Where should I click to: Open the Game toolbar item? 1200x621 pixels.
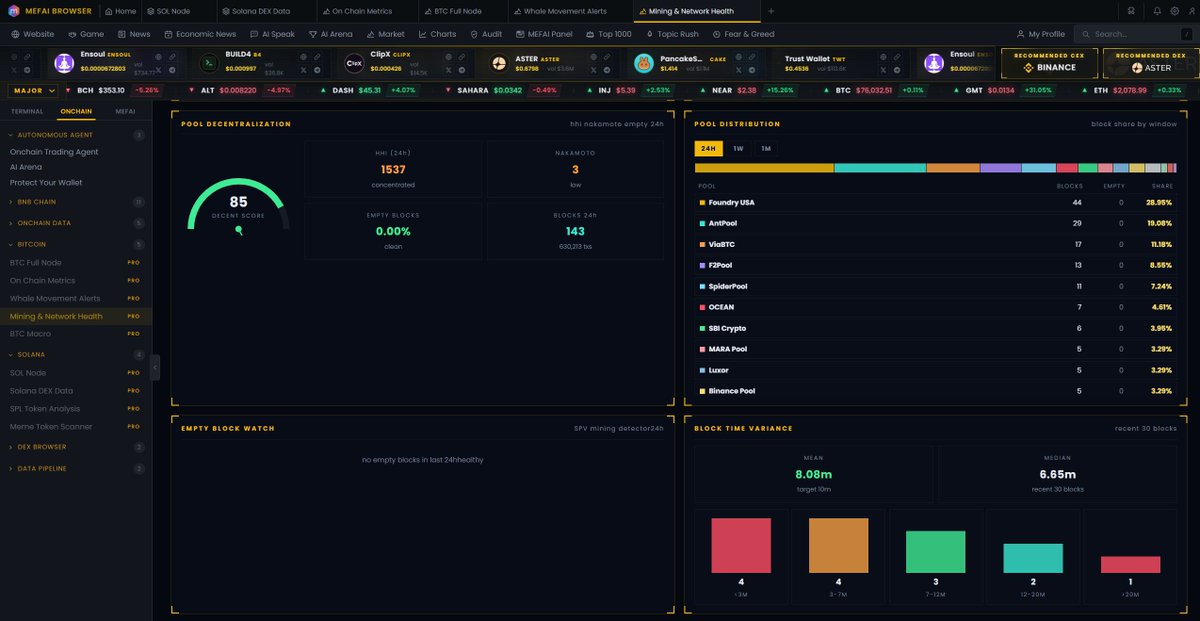pyautogui.click(x=85, y=34)
